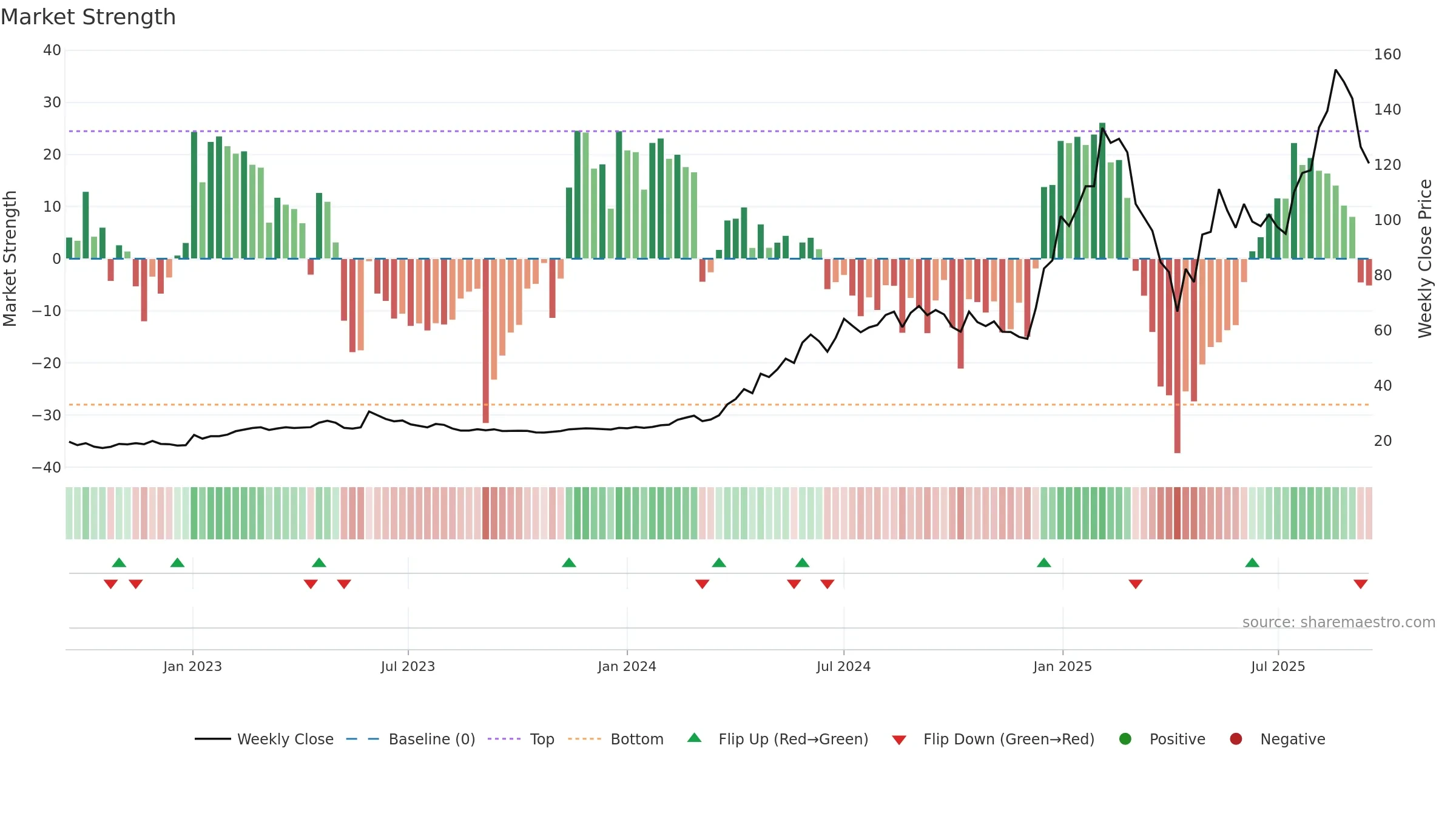
Task: Click the peak of the Weekly Close line
Action: pos(1336,70)
